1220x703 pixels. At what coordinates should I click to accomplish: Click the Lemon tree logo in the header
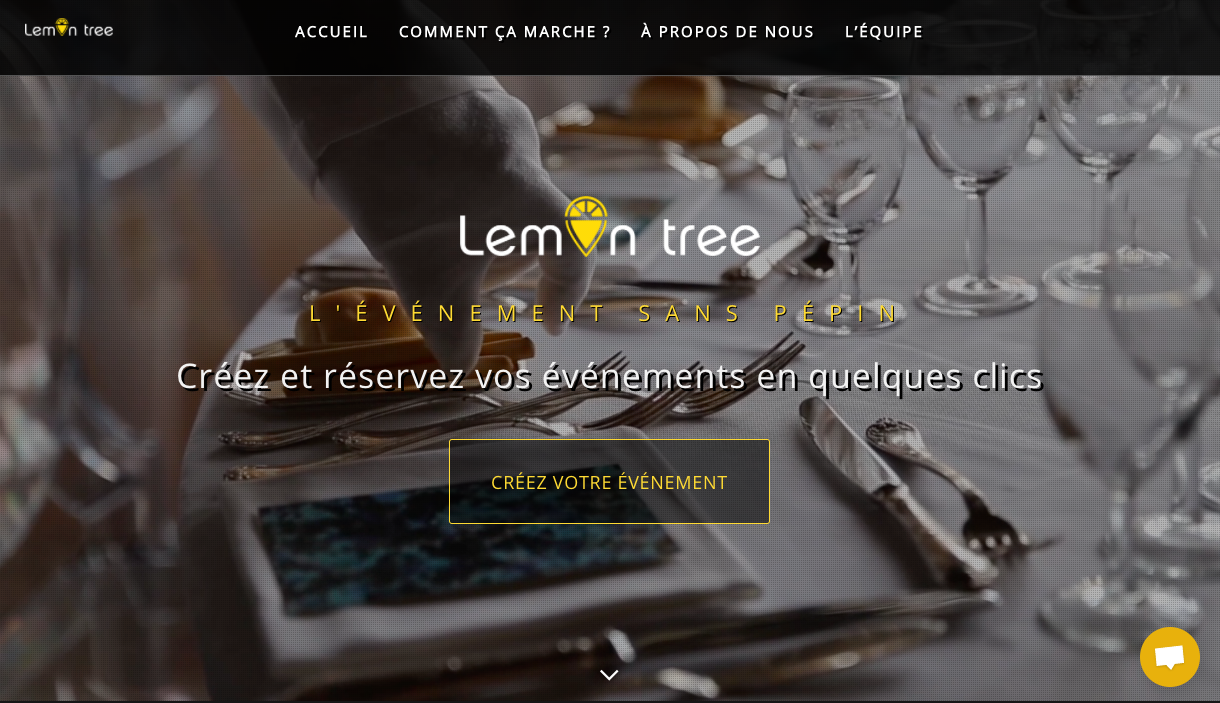coord(69,29)
